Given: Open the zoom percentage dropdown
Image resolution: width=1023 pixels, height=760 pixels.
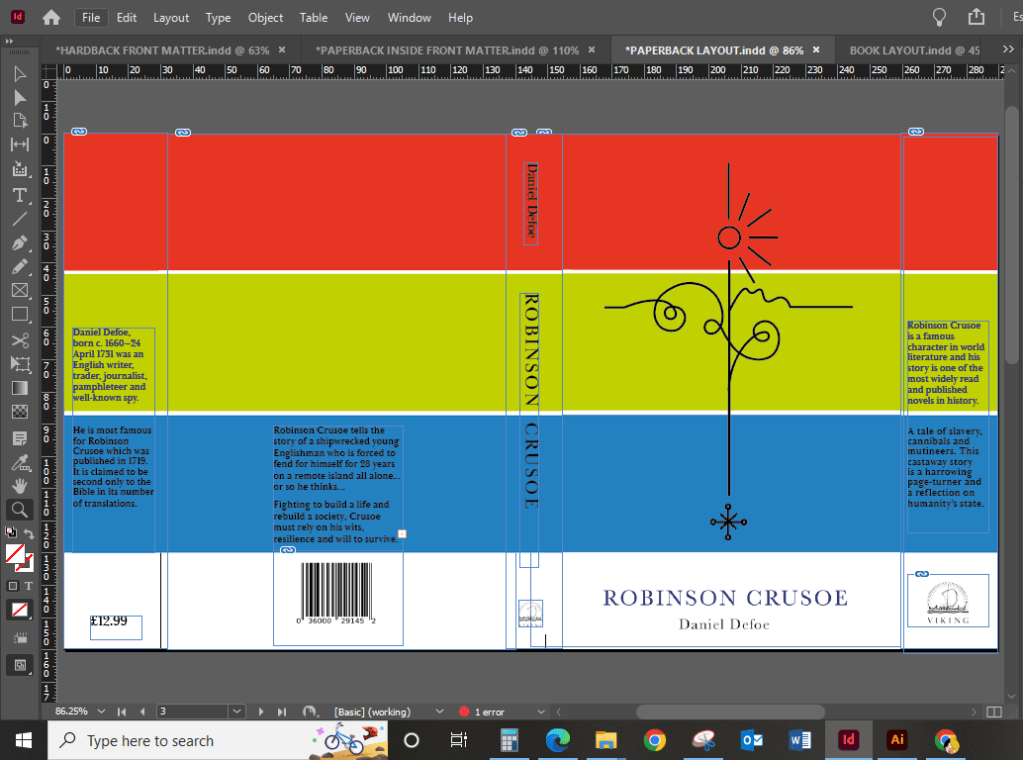Looking at the screenshot, I should [101, 711].
